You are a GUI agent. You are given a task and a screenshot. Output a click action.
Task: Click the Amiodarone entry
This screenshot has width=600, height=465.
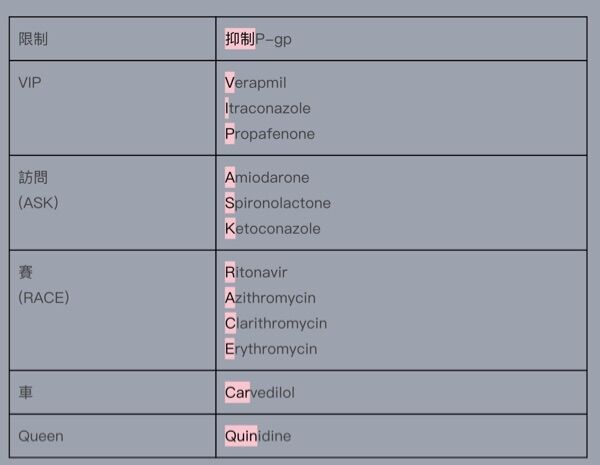point(267,177)
